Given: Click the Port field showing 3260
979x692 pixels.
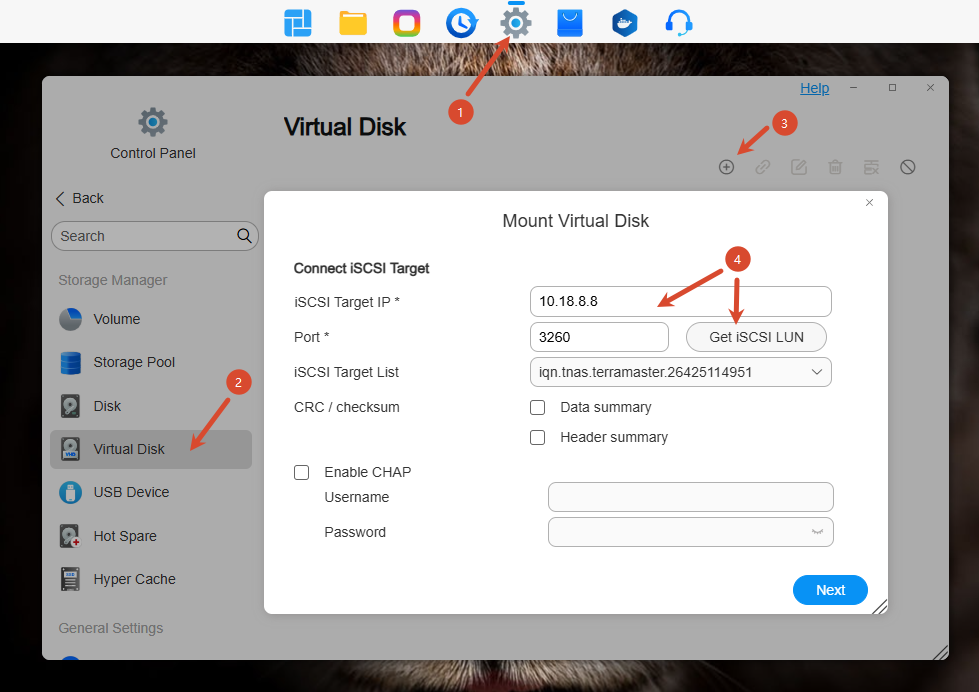Looking at the screenshot, I should (x=599, y=337).
